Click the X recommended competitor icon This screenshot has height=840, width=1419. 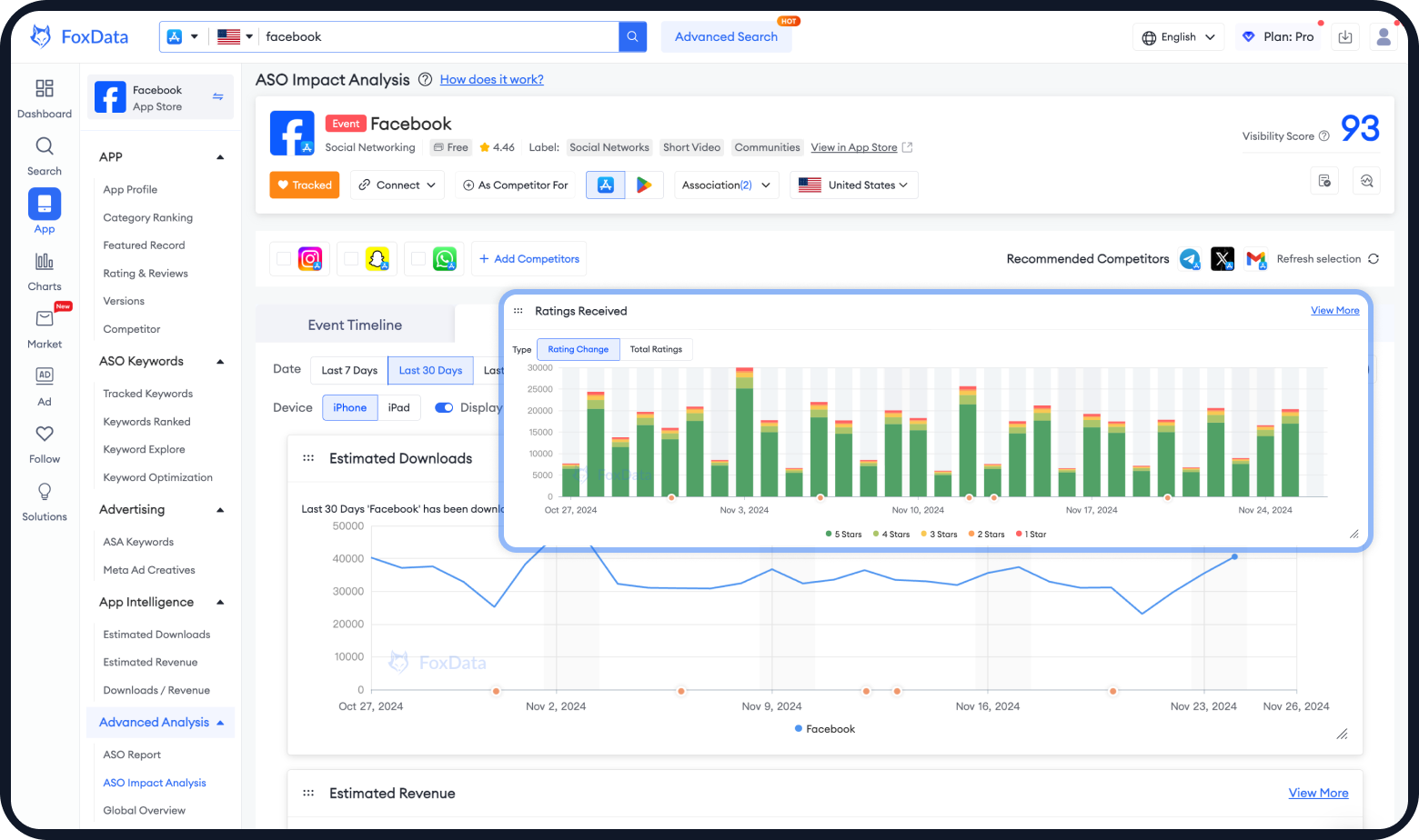tap(1223, 259)
